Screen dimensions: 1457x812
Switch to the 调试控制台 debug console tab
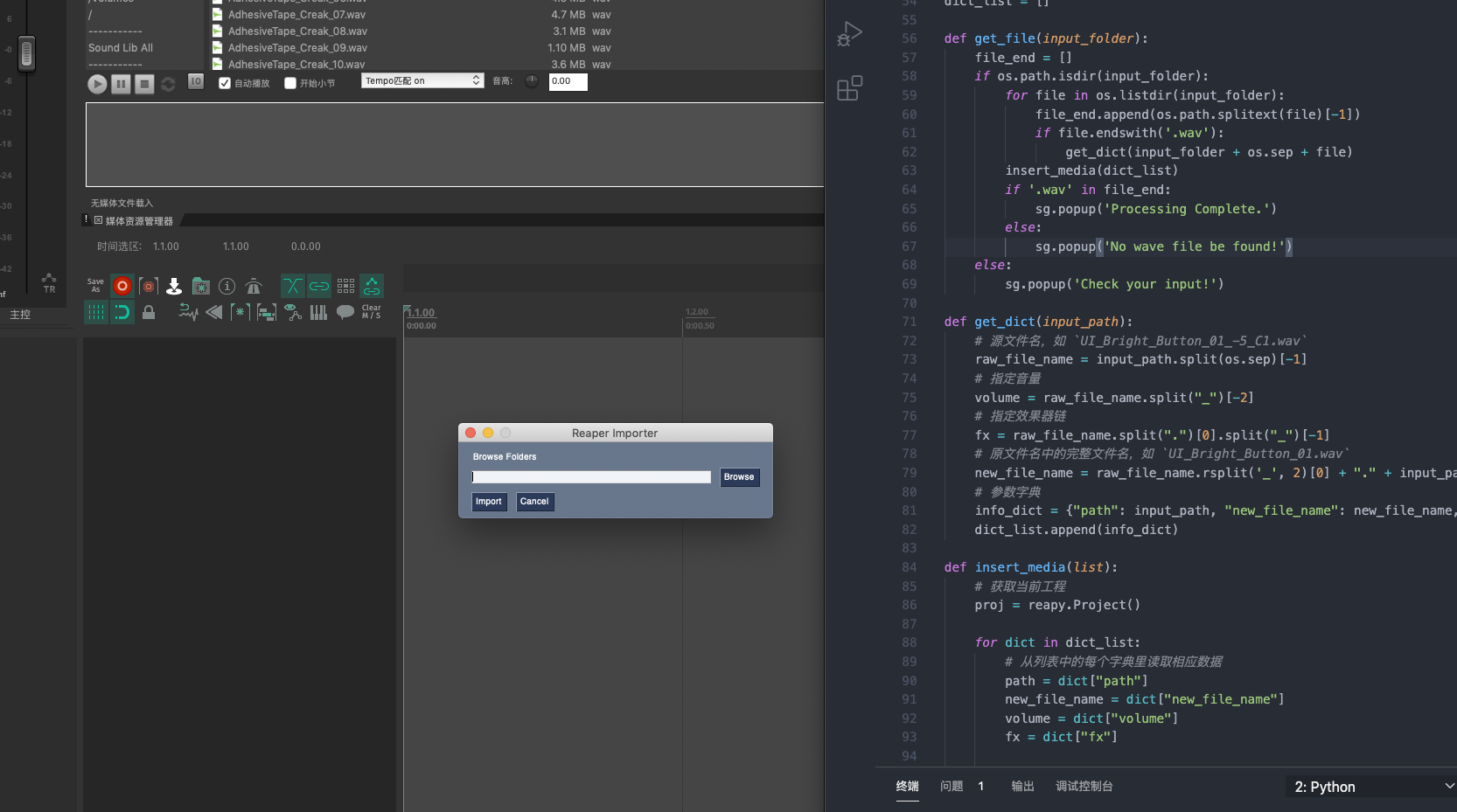tap(1084, 787)
